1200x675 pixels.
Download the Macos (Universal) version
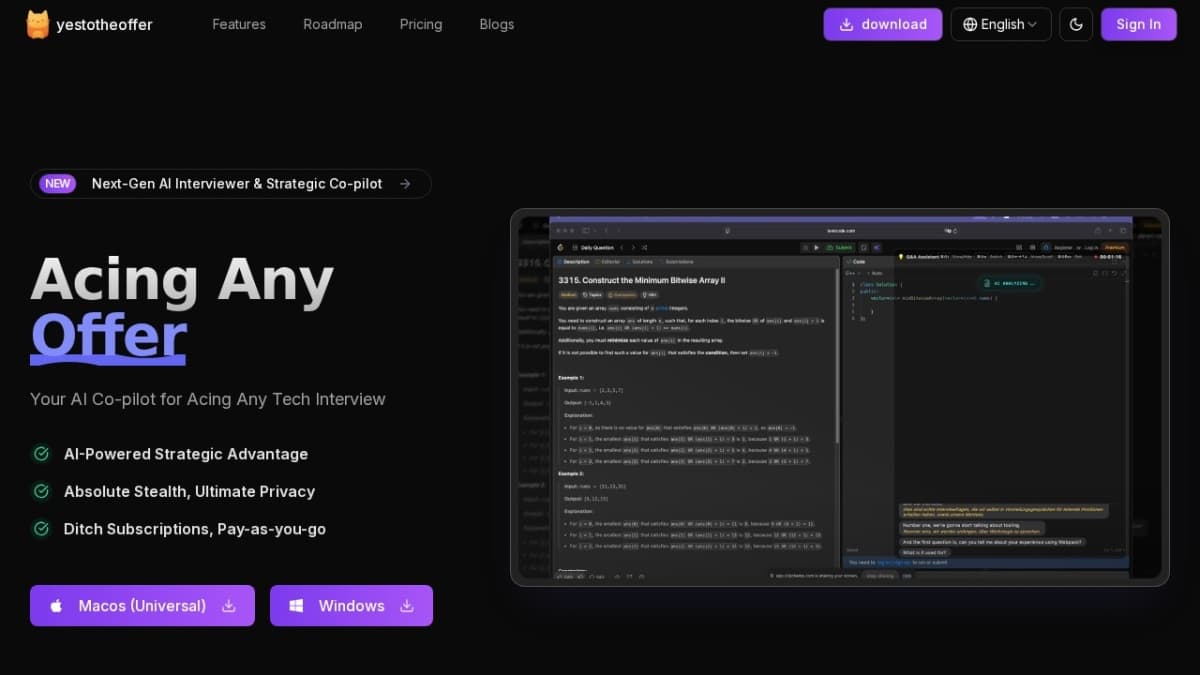(x=142, y=606)
